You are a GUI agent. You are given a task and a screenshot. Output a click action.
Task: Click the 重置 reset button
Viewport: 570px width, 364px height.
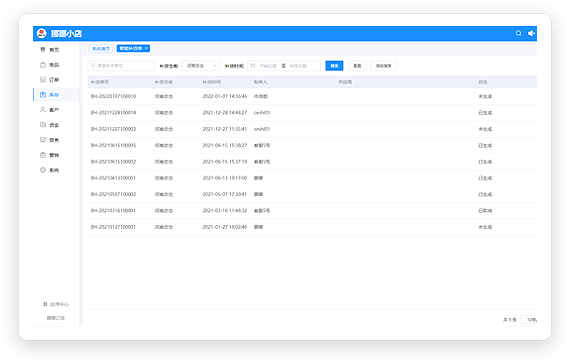tap(357, 66)
